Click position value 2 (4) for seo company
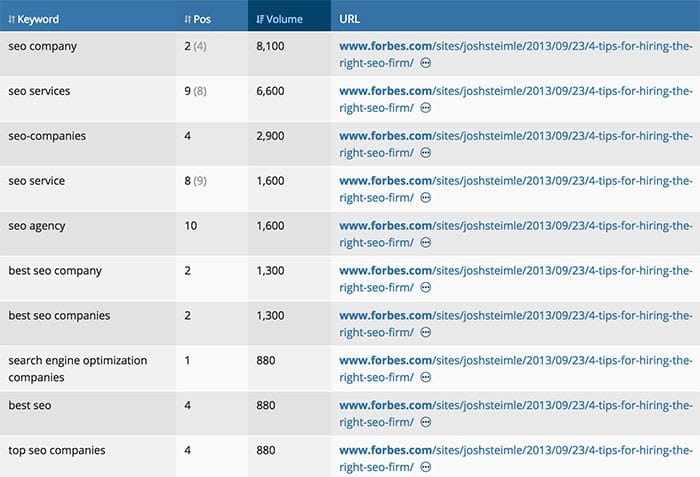The image size is (700, 477). tap(195, 46)
